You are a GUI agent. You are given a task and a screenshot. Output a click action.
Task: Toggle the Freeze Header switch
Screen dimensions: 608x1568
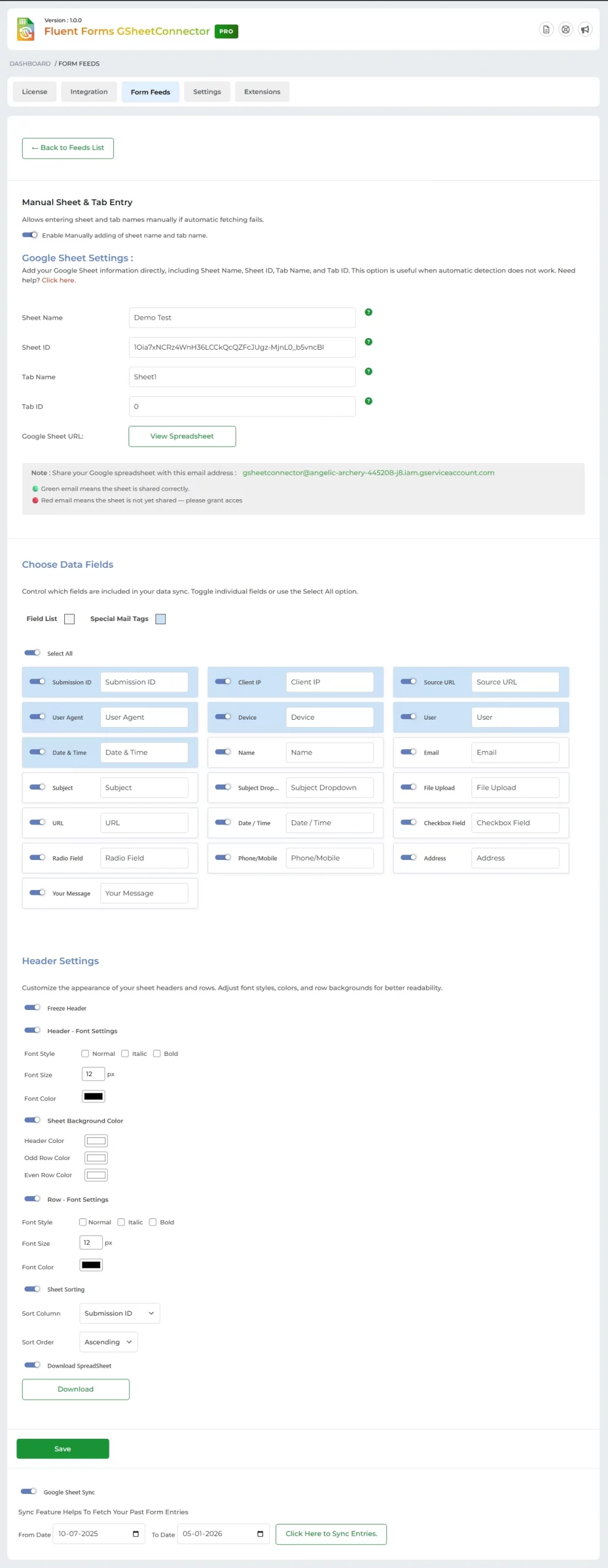32,1008
